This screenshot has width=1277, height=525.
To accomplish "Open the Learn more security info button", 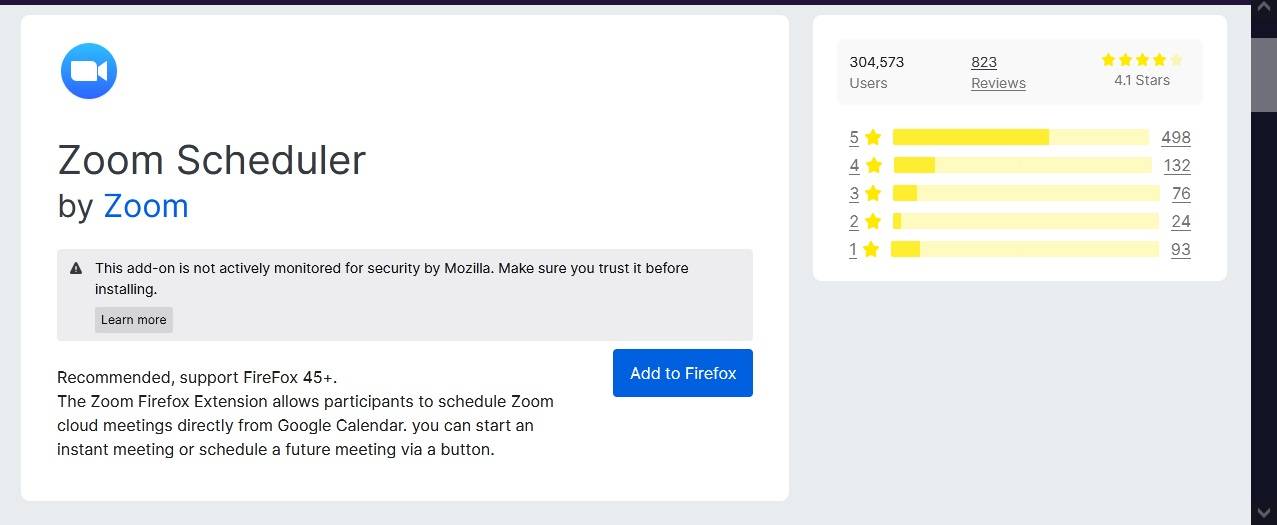I will [134, 320].
